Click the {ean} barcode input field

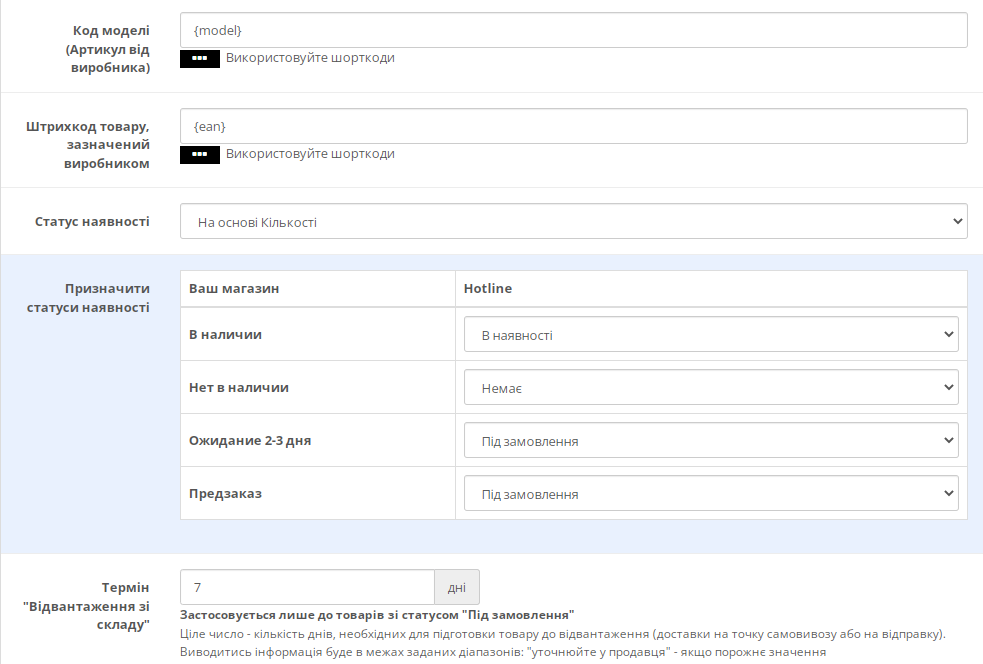tap(574, 126)
